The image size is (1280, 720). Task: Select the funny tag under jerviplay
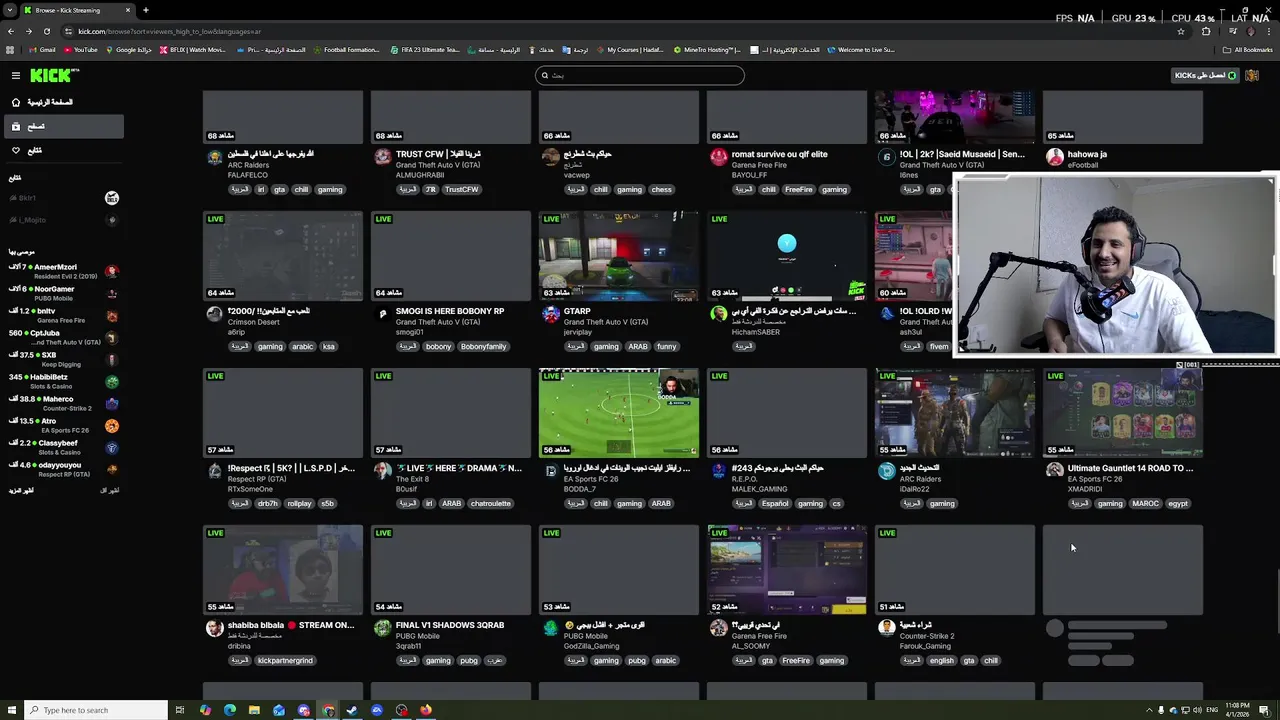click(x=667, y=346)
